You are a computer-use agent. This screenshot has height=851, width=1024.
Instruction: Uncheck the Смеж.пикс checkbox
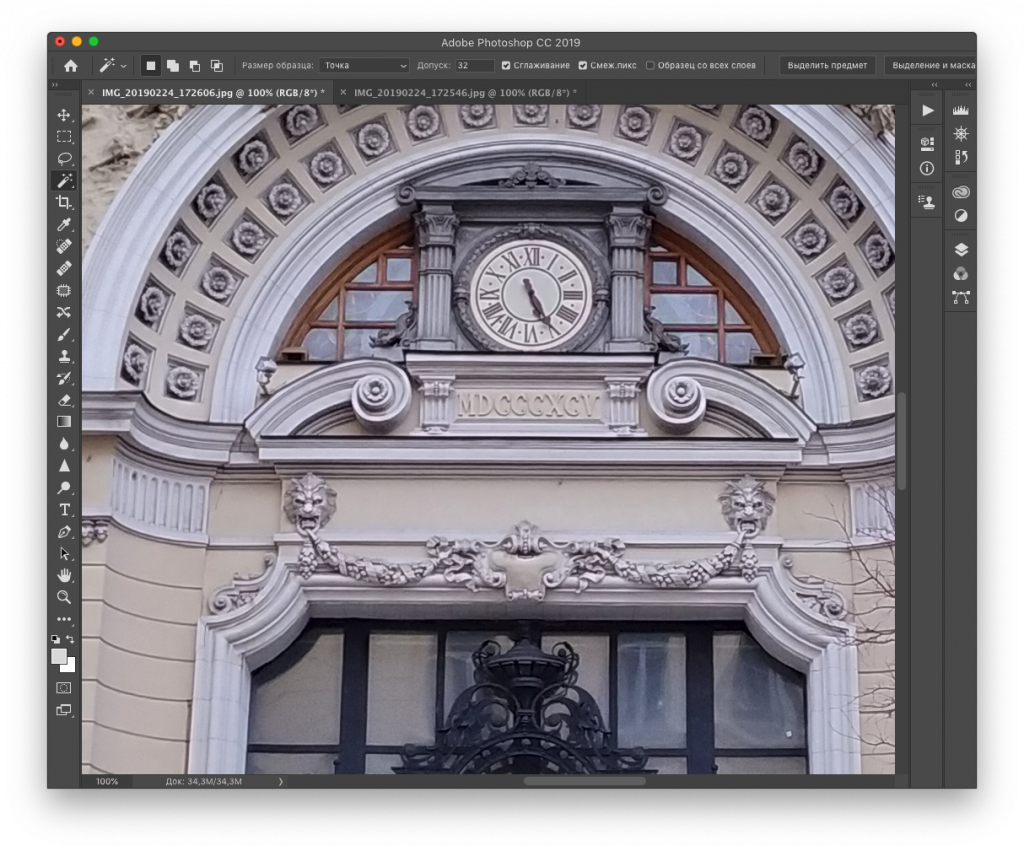[x=583, y=66]
